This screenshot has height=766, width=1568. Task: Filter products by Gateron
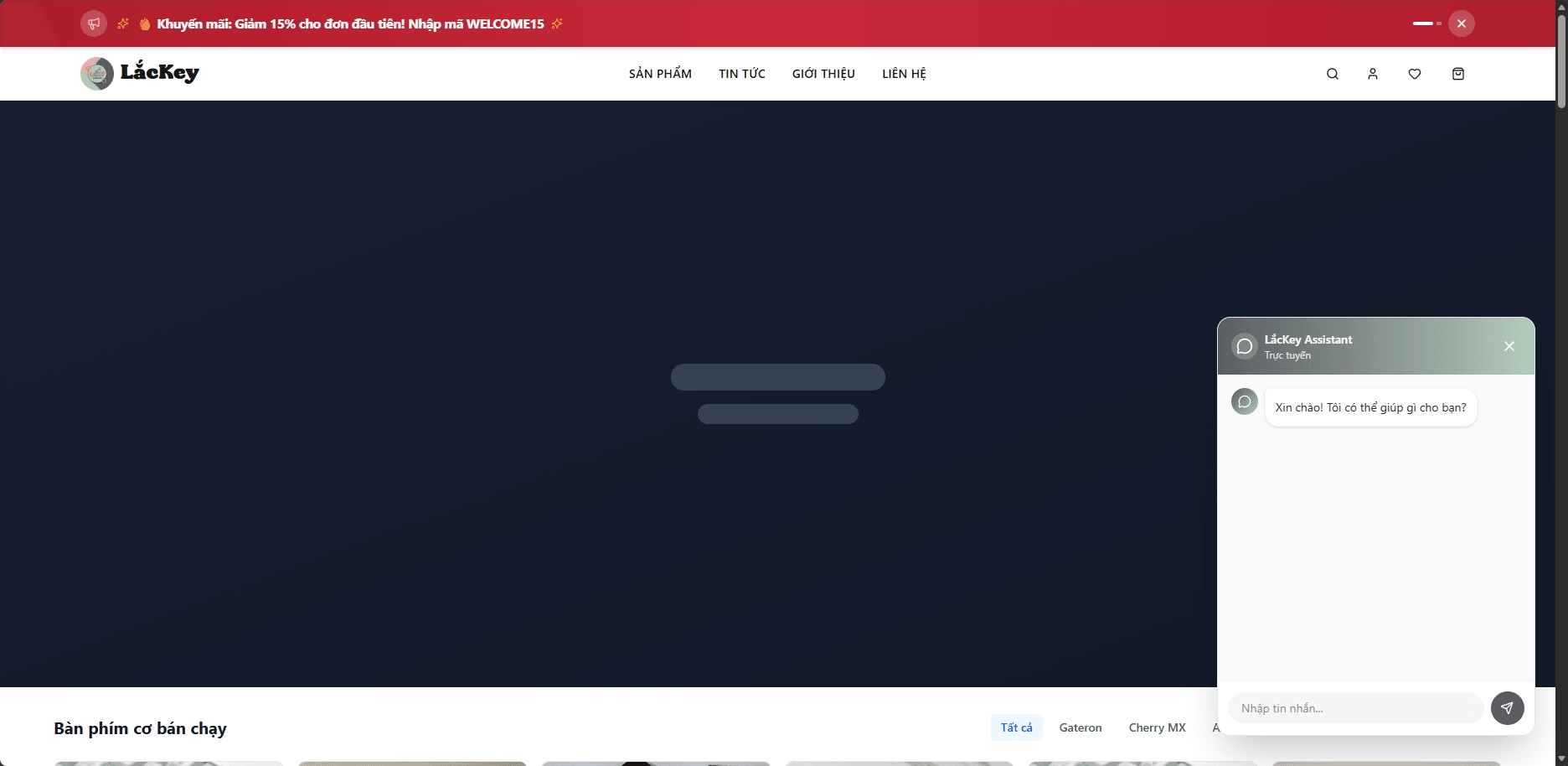coord(1081,727)
